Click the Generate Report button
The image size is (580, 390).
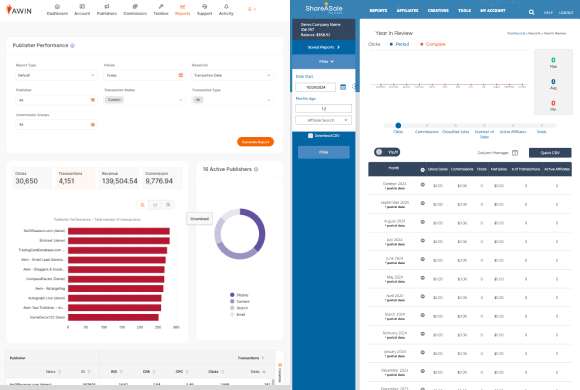click(255, 142)
